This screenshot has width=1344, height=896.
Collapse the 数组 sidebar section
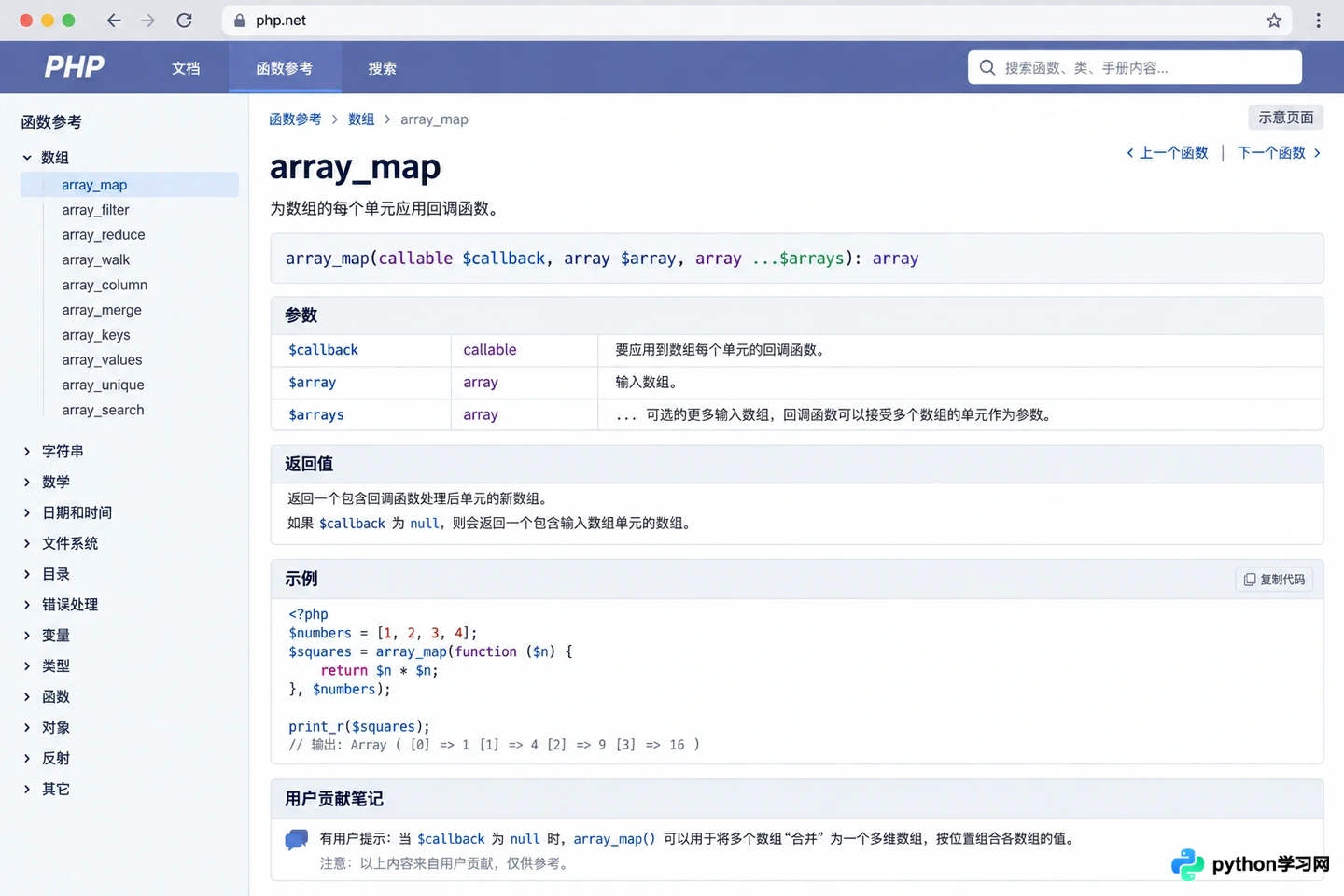(x=46, y=158)
